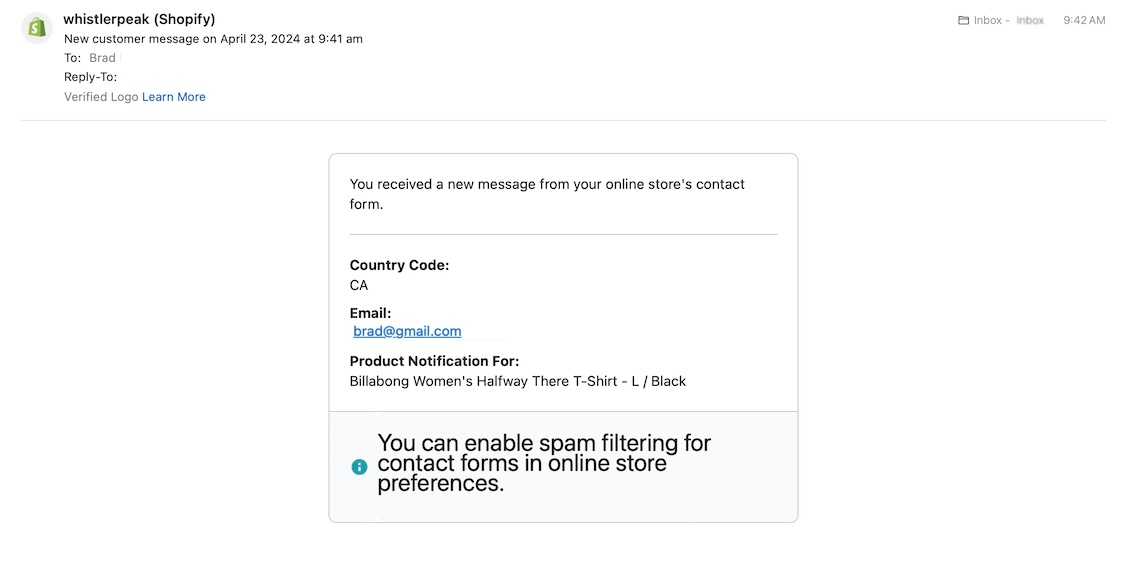Click the 9:42 AM timestamp
Screen dimensions: 1127x569
(1084, 20)
